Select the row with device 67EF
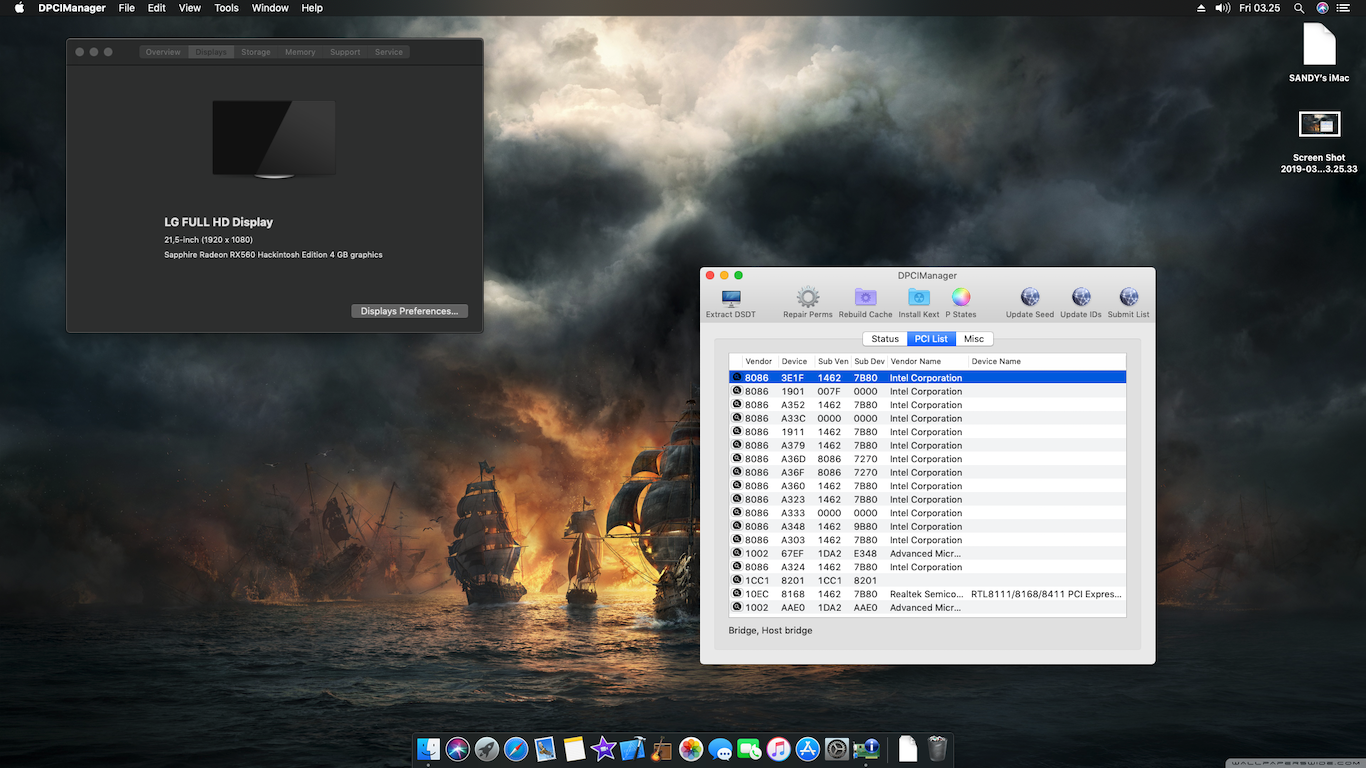The image size is (1366, 768). click(927, 553)
